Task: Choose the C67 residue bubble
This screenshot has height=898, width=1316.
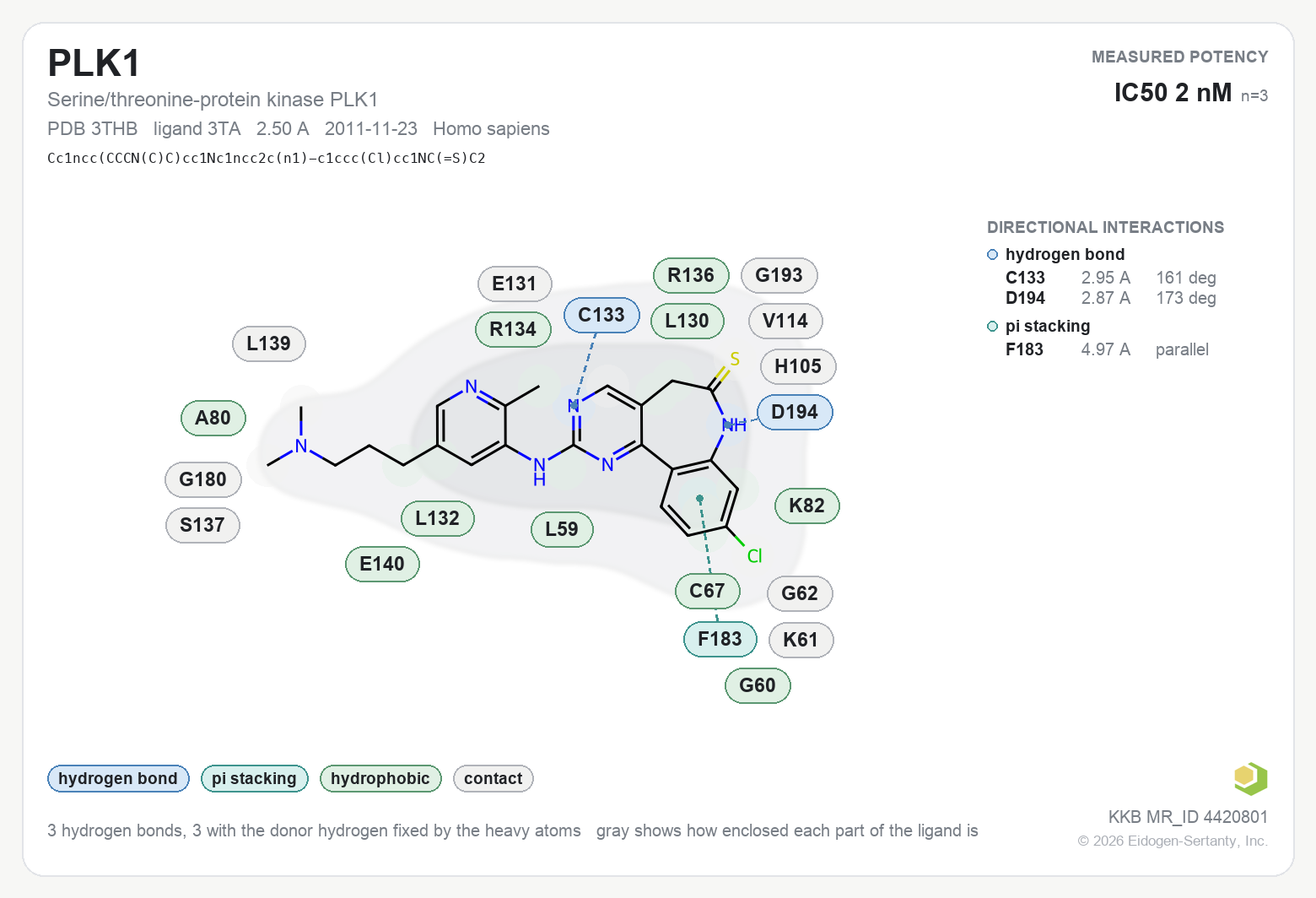Action: click(x=708, y=591)
